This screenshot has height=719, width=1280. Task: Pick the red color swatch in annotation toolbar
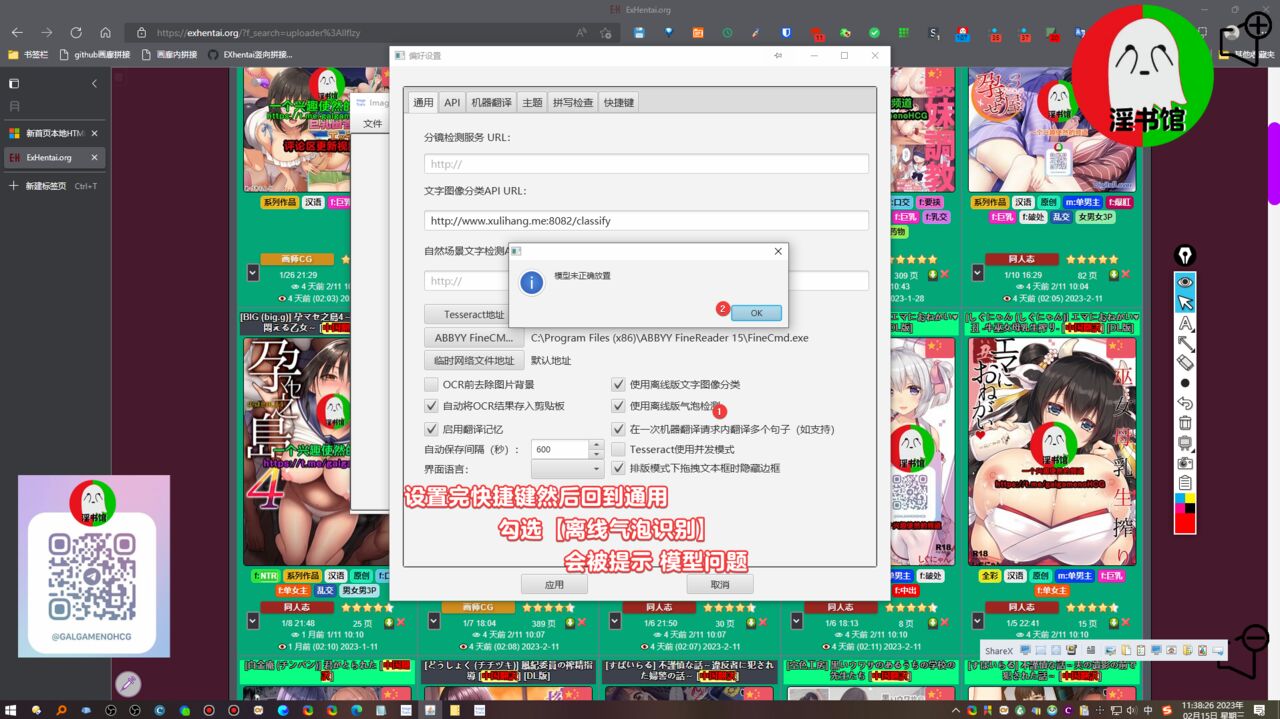1185,522
